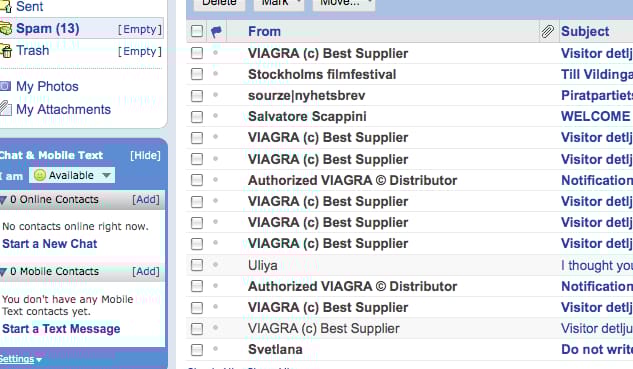Image resolution: width=633 pixels, height=369 pixels.
Task: Open the chat Settings dropdown
Action: point(20,359)
